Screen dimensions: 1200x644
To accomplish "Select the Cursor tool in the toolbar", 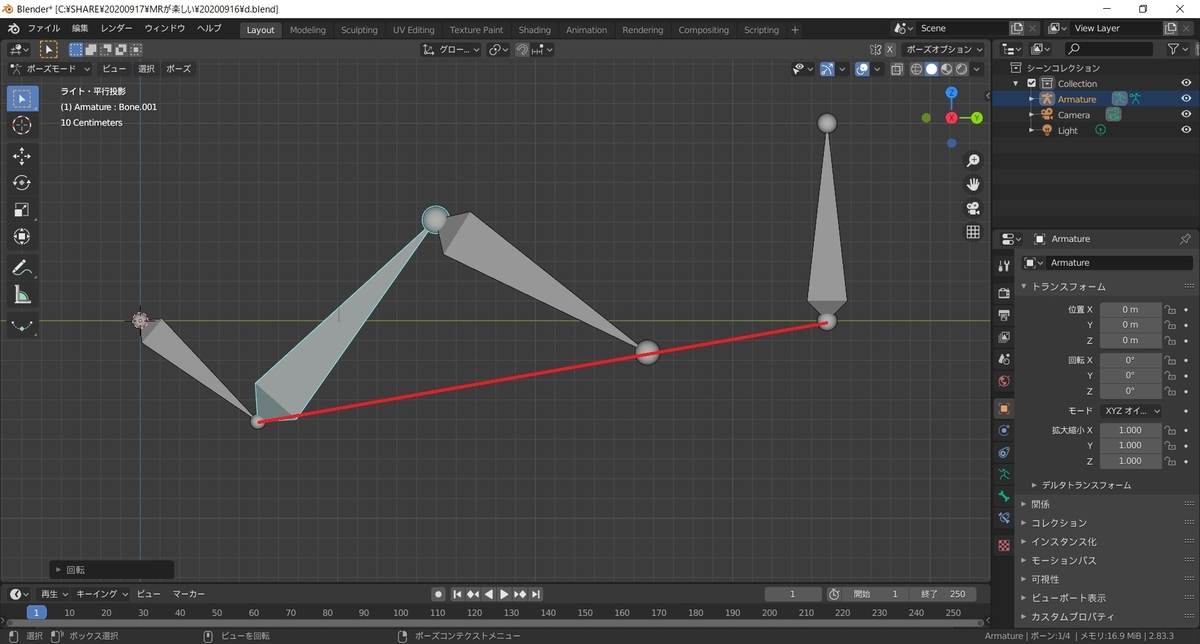I will click(x=22, y=126).
